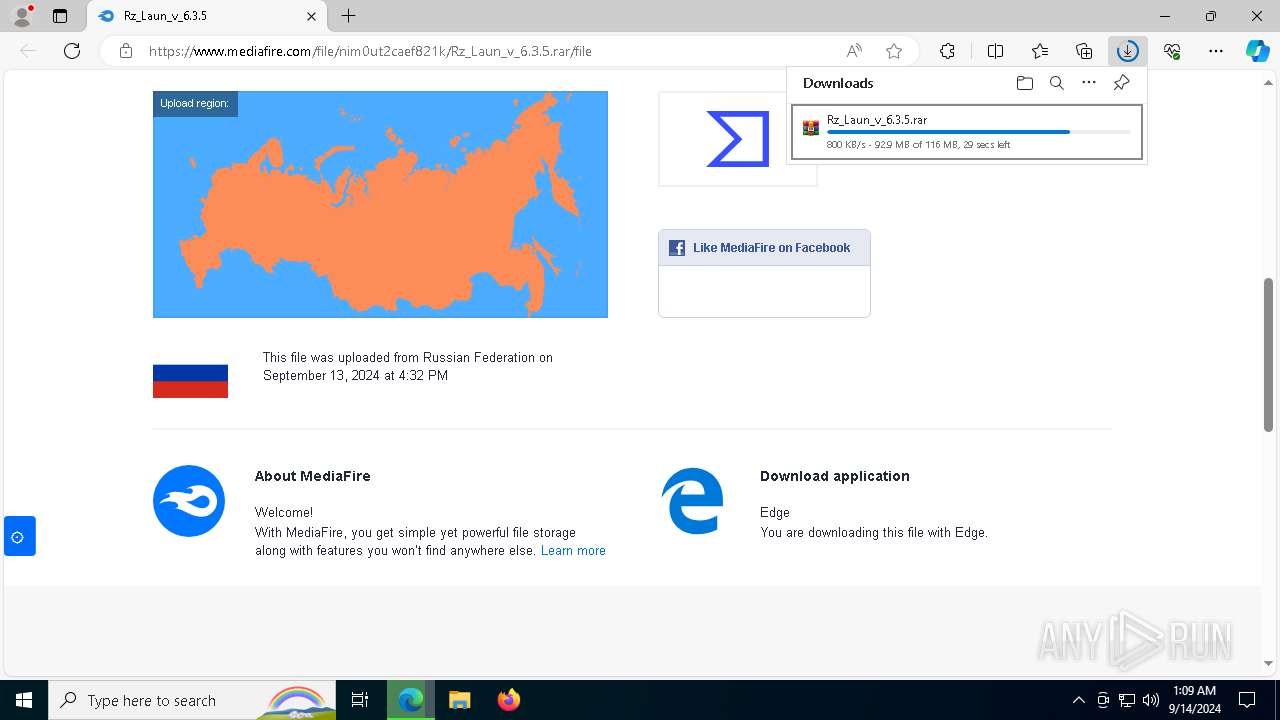Viewport: 1280px width, 720px height.
Task: Click the About MediaFire heading
Action: click(312, 476)
